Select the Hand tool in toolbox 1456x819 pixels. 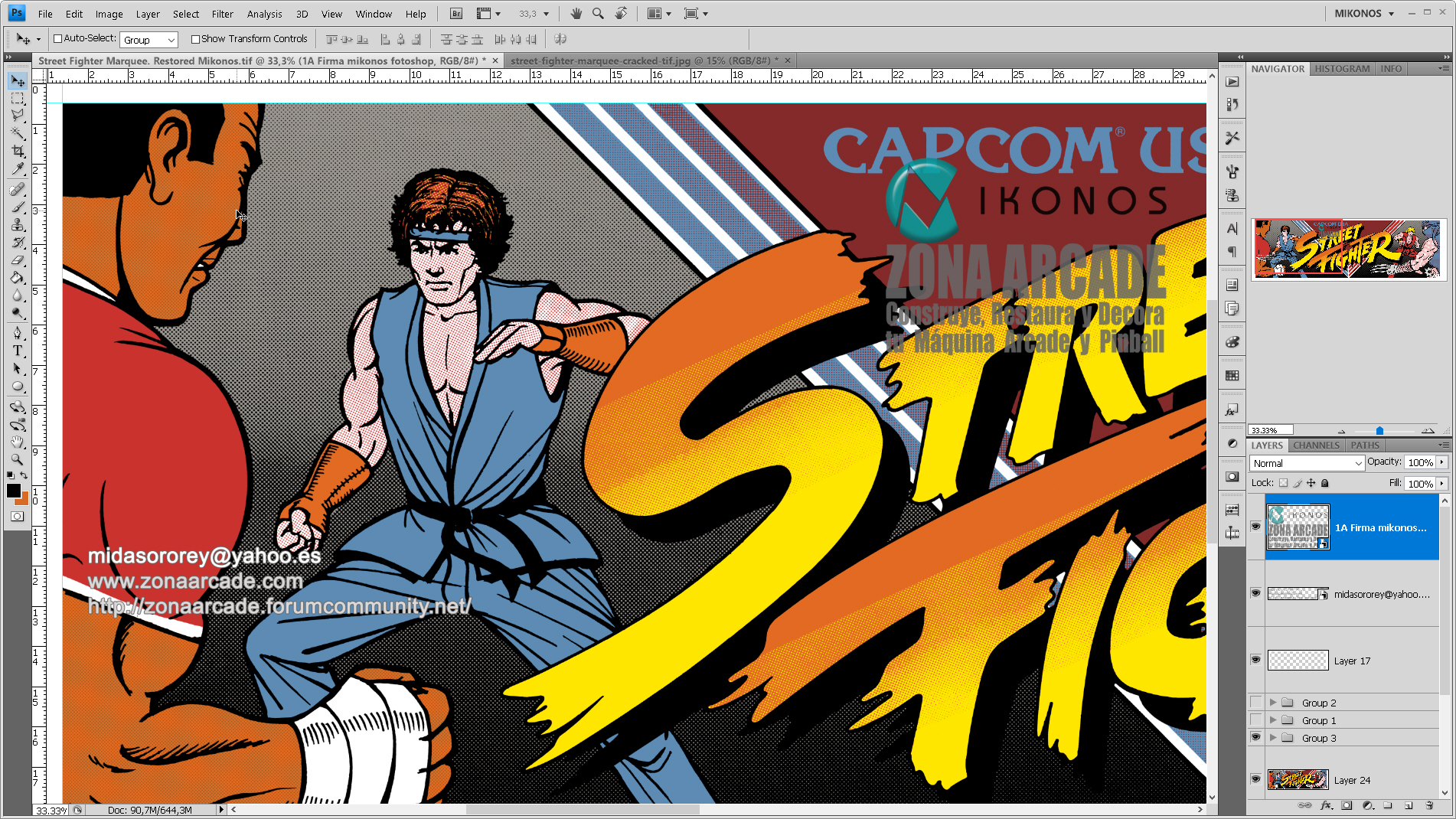tap(18, 442)
